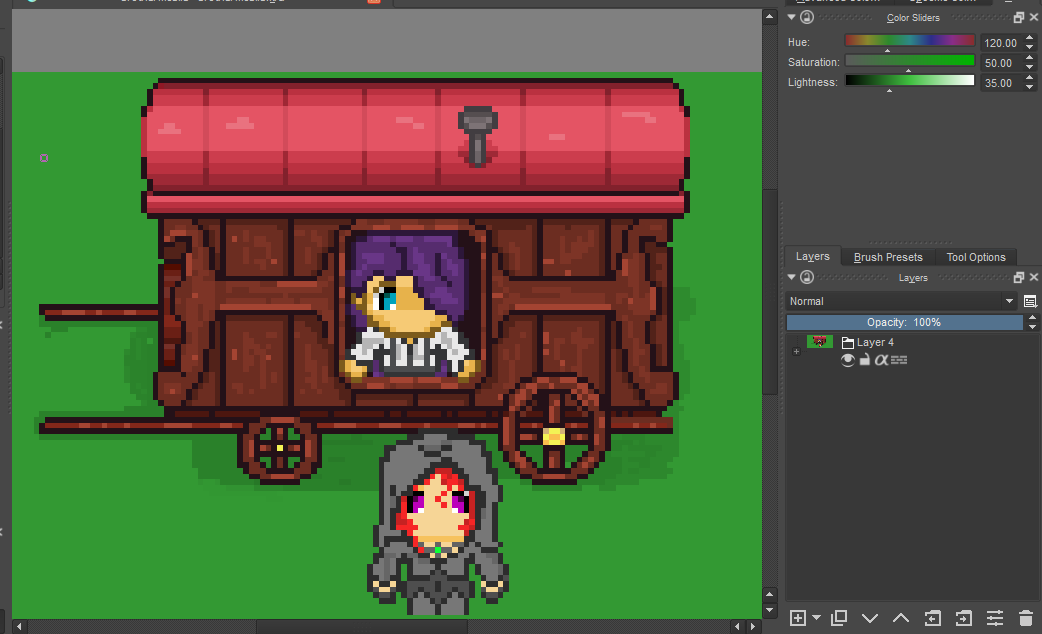Move layer out of group
Screen dimensions: 1042x634
pos(932,618)
